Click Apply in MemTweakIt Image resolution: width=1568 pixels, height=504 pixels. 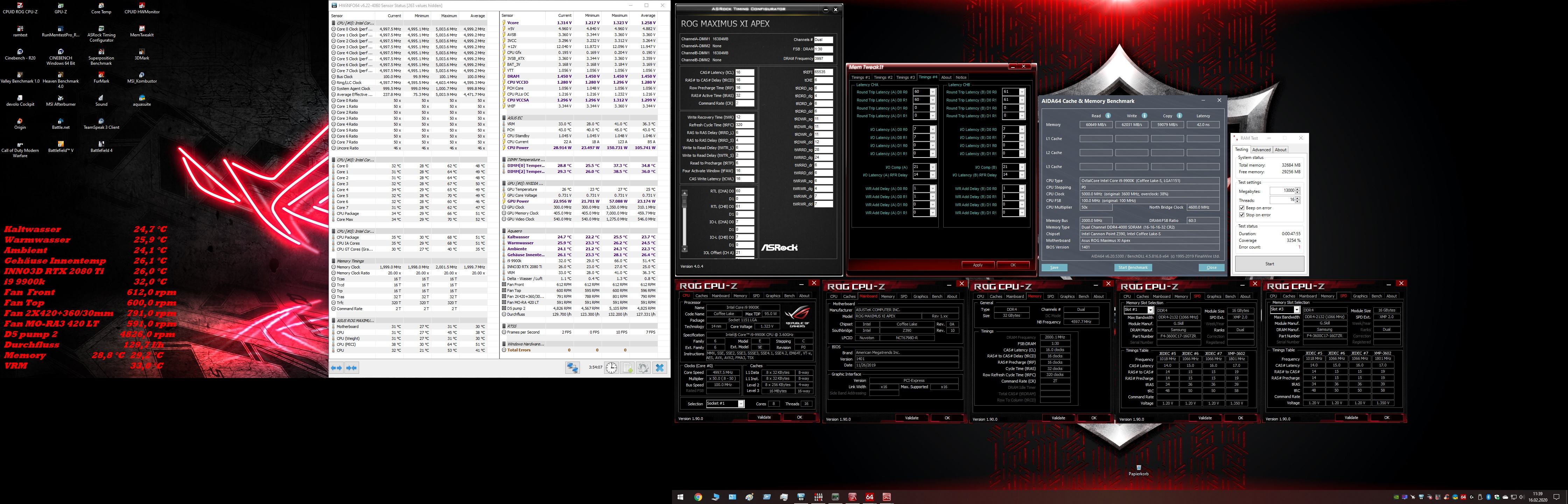click(978, 265)
